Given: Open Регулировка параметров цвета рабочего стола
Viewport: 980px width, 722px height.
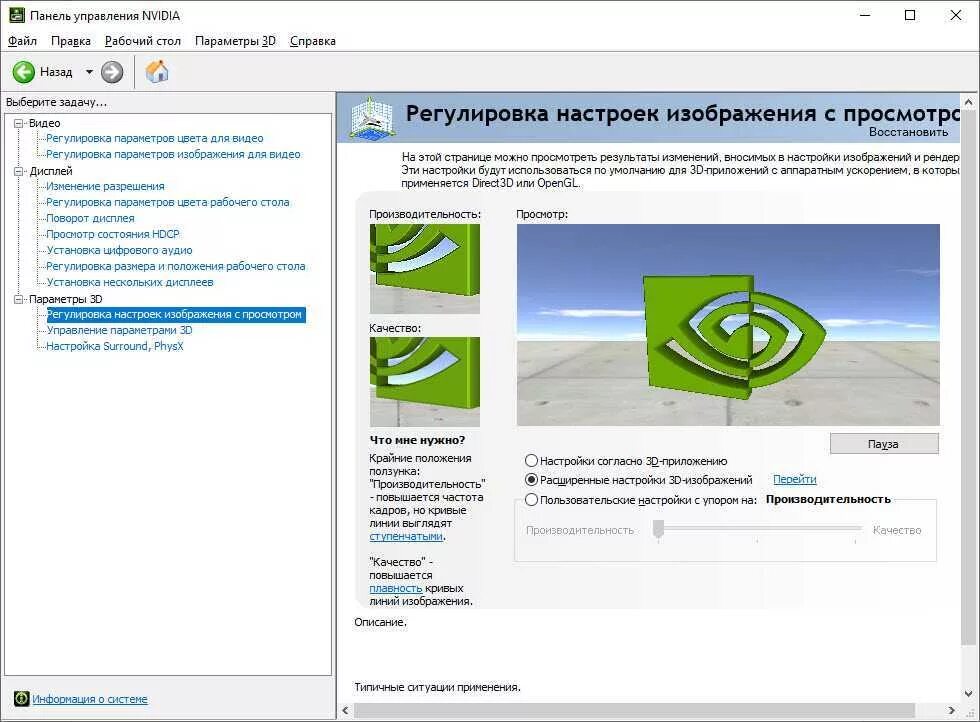Looking at the screenshot, I should pyautogui.click(x=168, y=203).
